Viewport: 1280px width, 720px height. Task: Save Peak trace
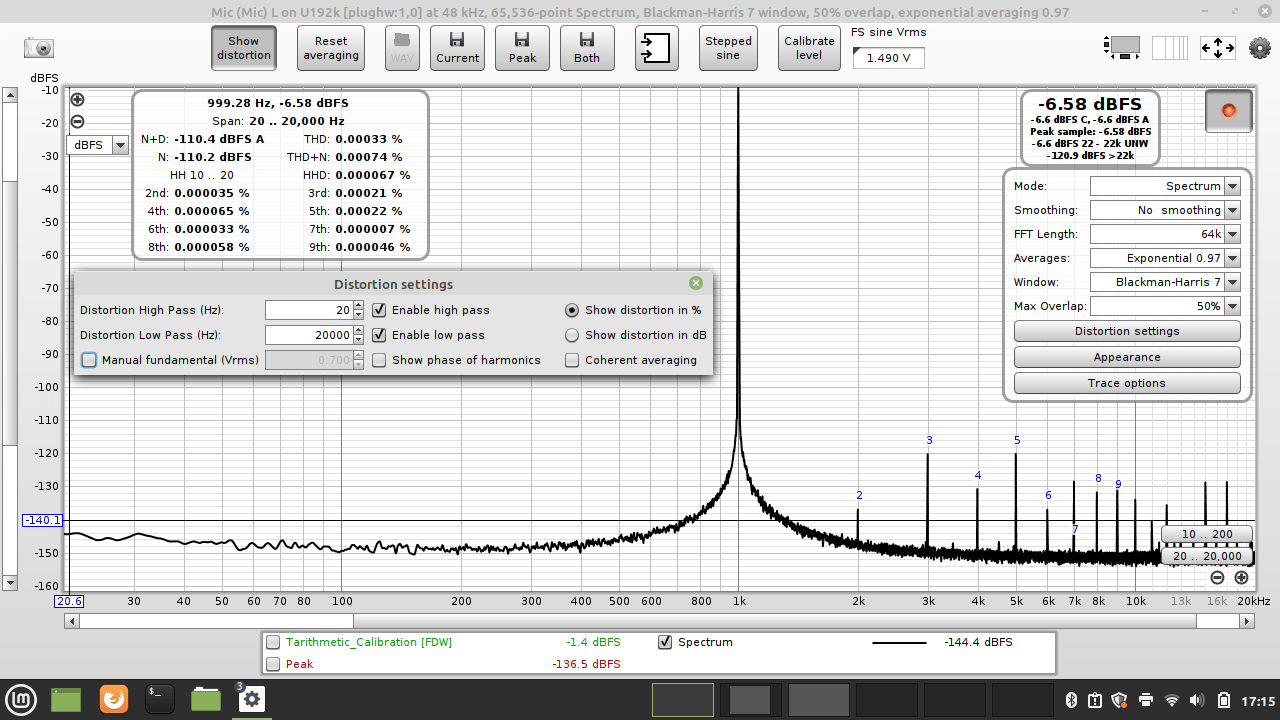click(522, 48)
